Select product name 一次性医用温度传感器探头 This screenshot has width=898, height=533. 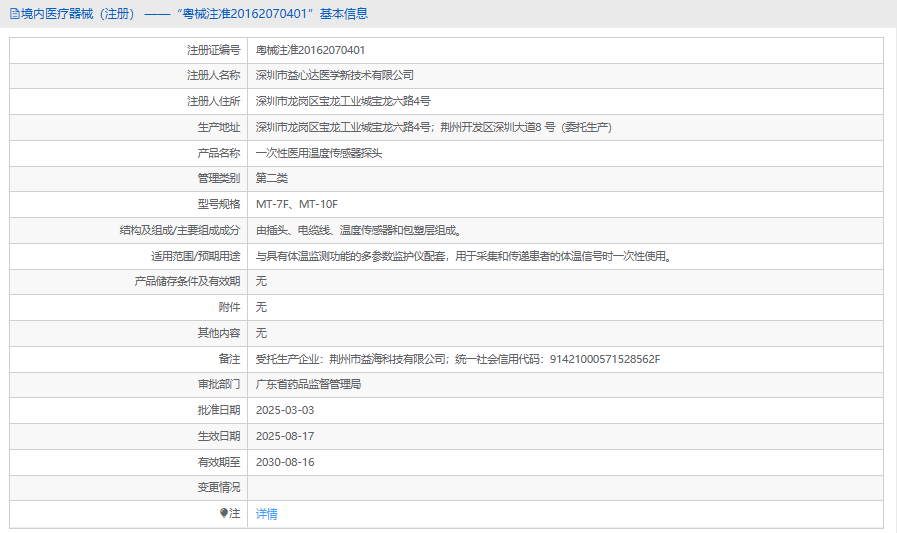click(x=318, y=153)
